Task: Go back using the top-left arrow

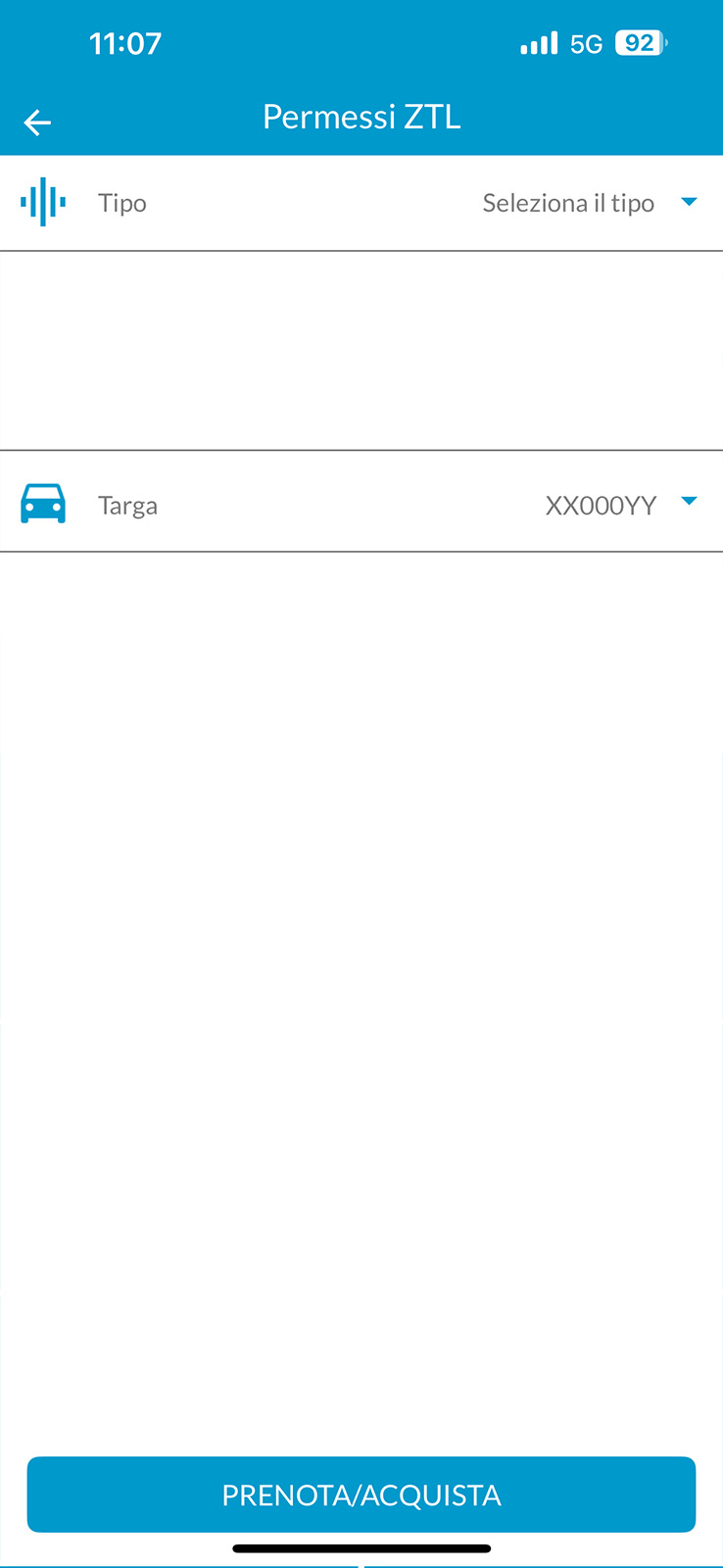Action: pos(37,122)
